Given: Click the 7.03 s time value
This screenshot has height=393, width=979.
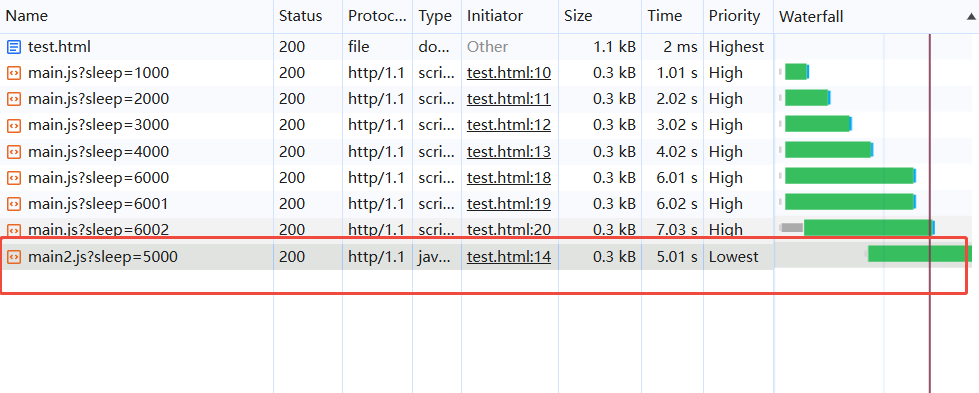Looking at the screenshot, I should (x=677, y=230).
